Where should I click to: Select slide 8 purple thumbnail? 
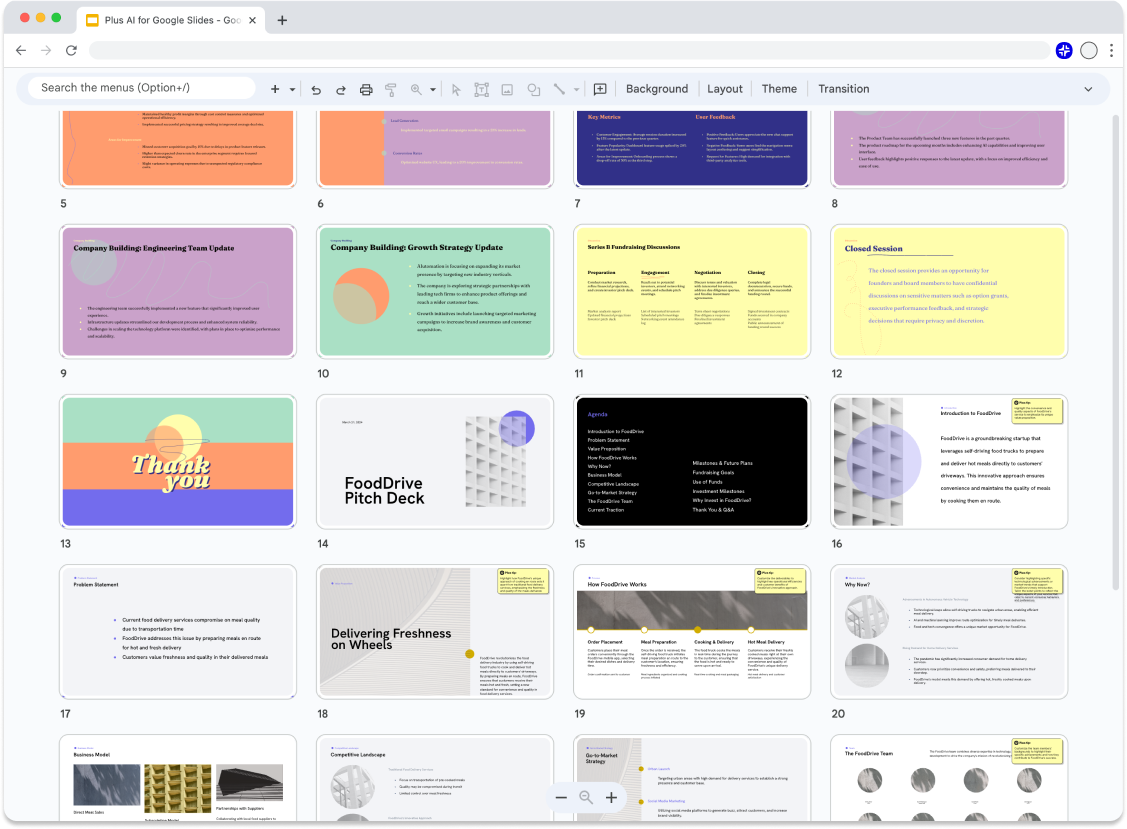pos(949,148)
